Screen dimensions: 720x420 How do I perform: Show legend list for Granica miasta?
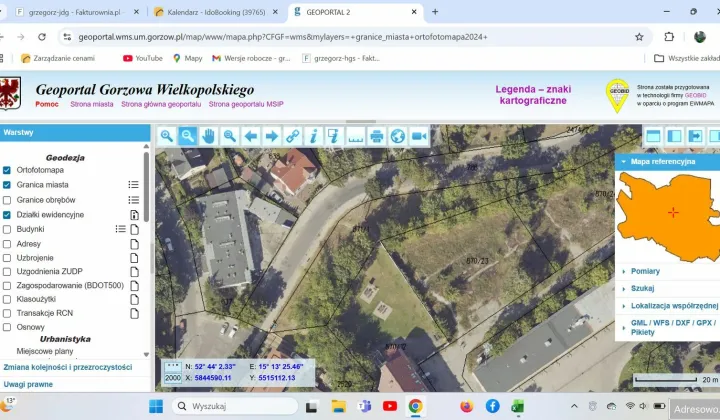click(x=134, y=185)
